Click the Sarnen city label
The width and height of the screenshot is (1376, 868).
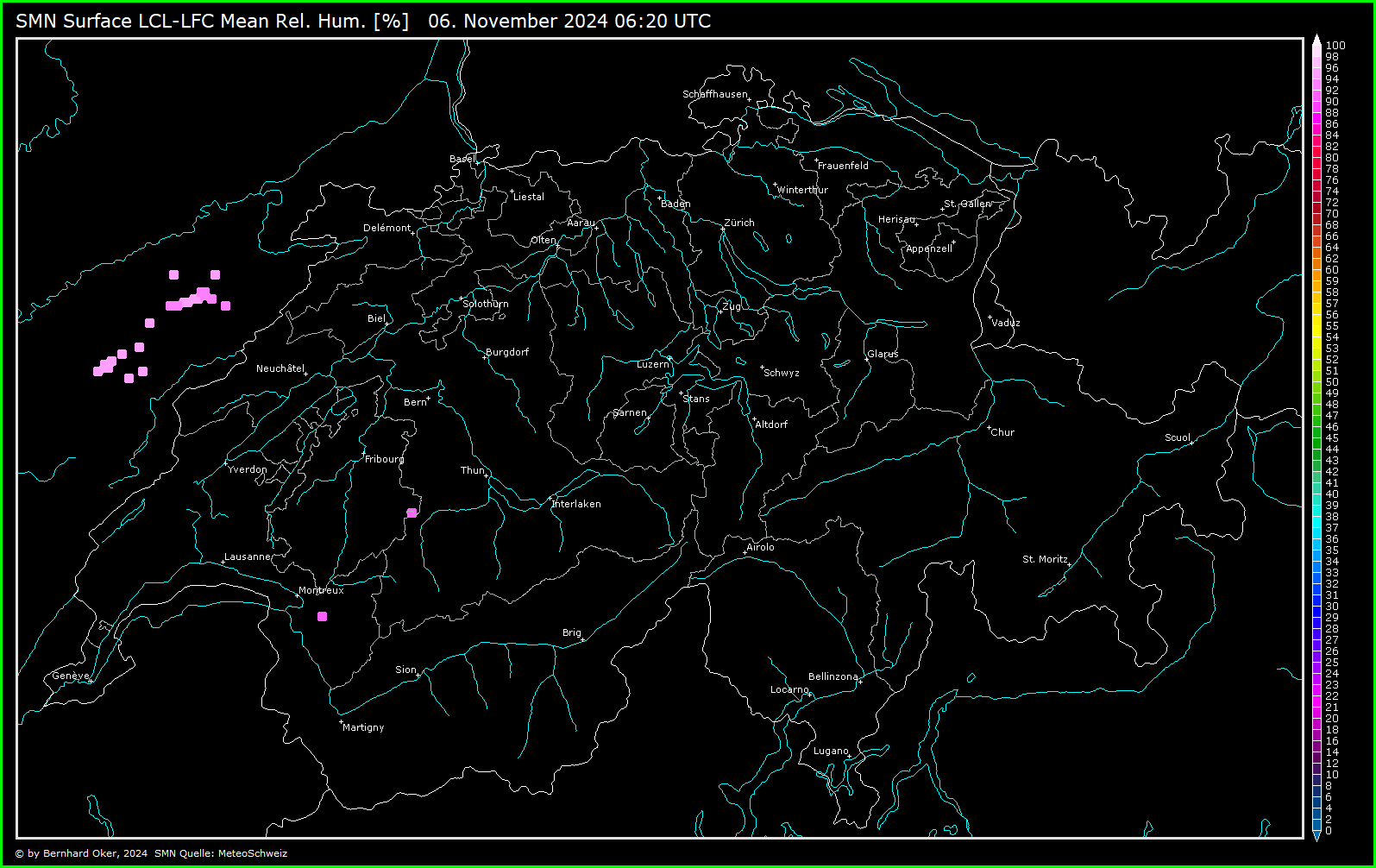tap(630, 412)
